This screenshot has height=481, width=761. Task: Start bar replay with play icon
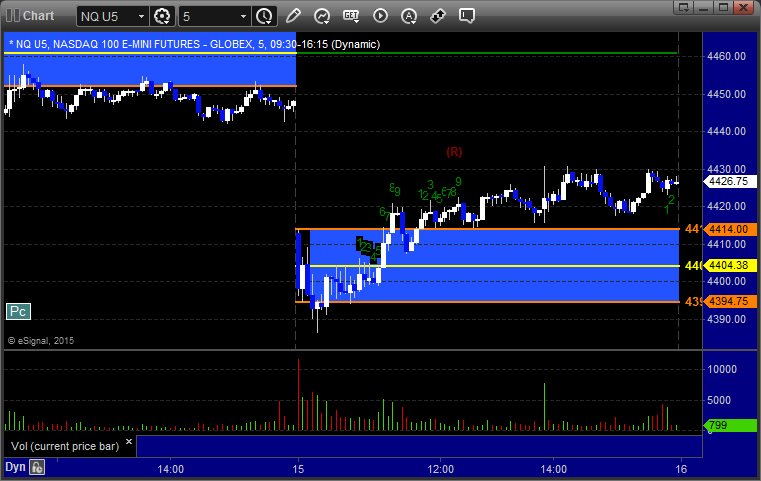380,16
